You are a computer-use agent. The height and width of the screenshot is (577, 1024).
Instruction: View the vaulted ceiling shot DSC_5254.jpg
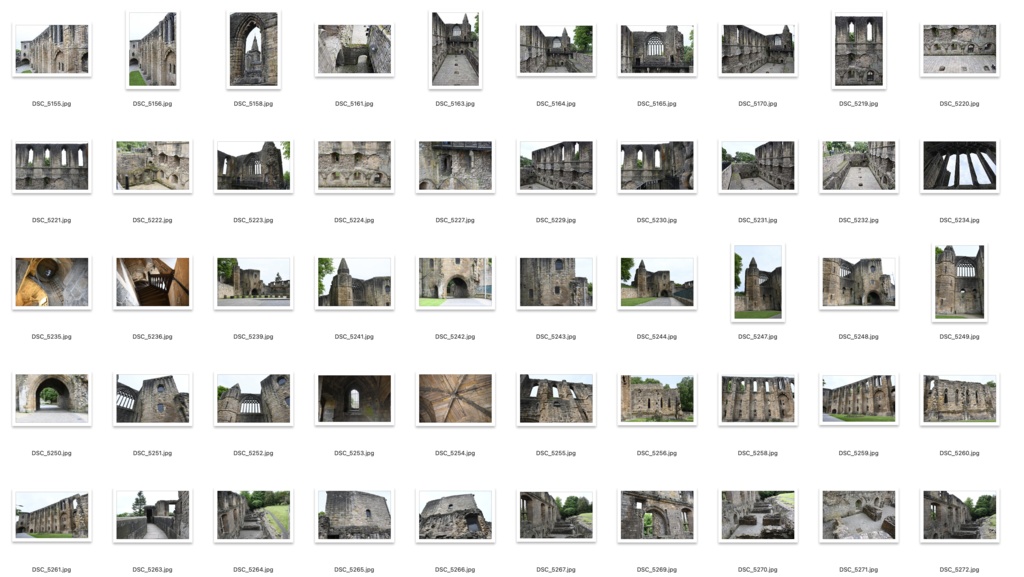tap(455, 399)
